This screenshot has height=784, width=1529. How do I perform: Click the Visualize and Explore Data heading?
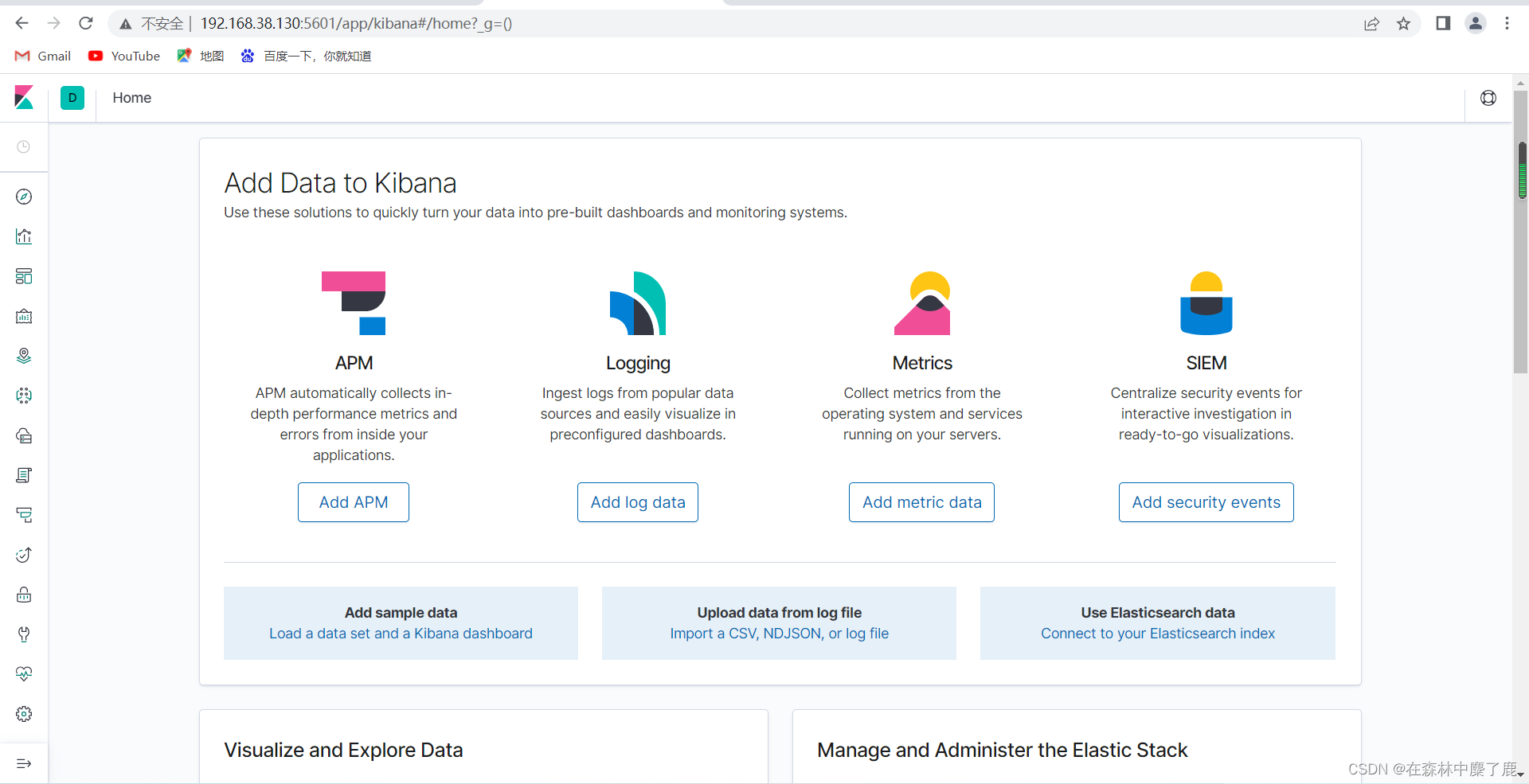click(x=343, y=750)
